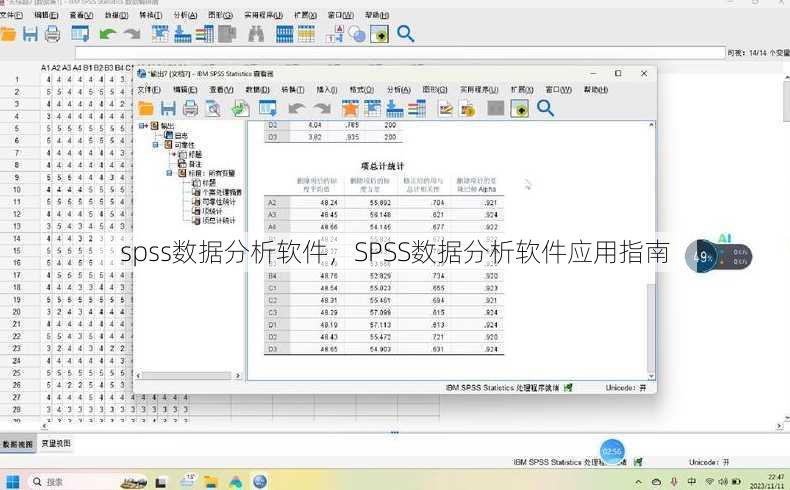
Task: Collapse the 可靠性 node in outline tree
Action: point(156,145)
